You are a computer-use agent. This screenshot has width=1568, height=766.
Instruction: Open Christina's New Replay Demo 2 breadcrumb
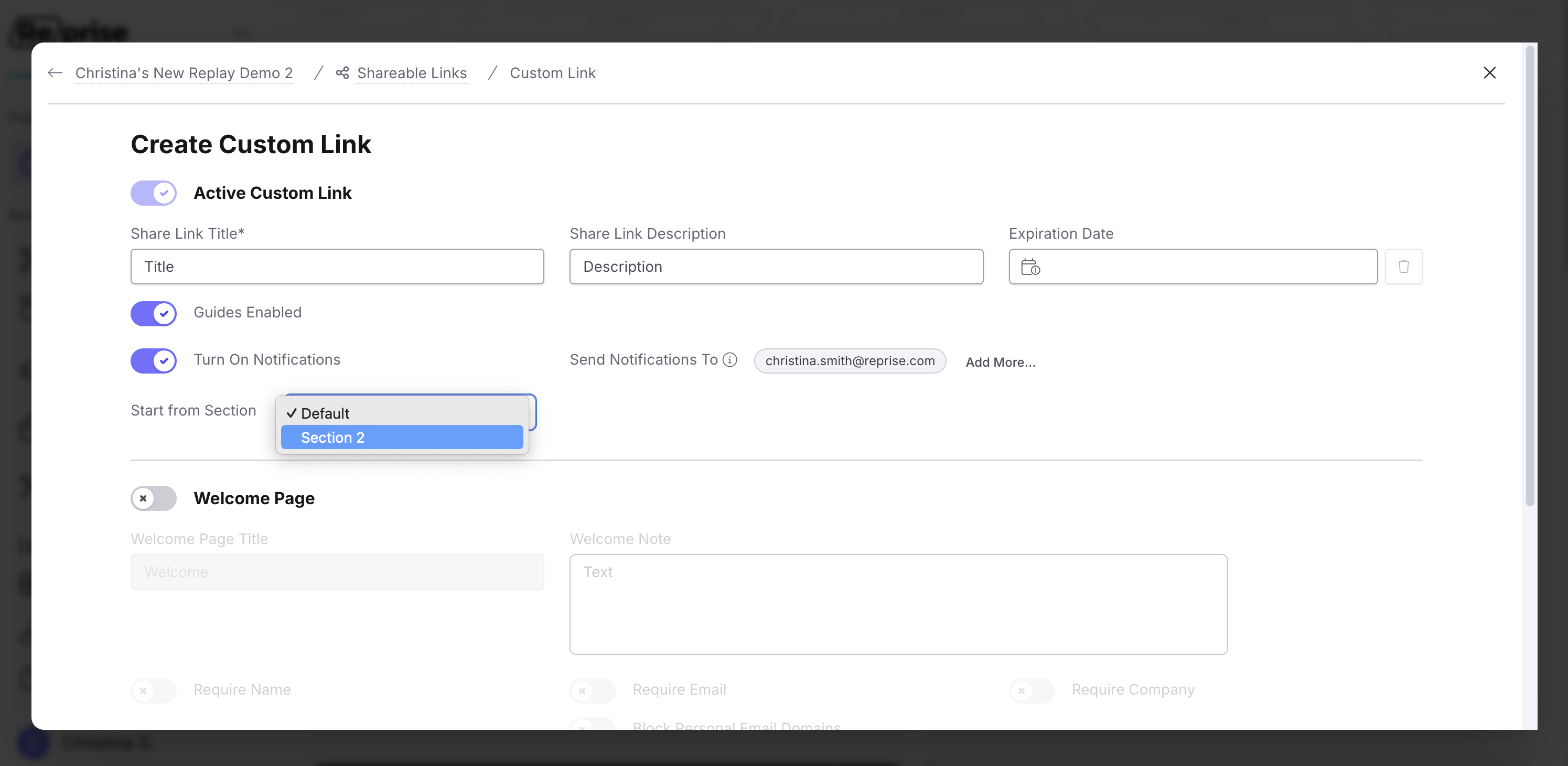click(184, 73)
